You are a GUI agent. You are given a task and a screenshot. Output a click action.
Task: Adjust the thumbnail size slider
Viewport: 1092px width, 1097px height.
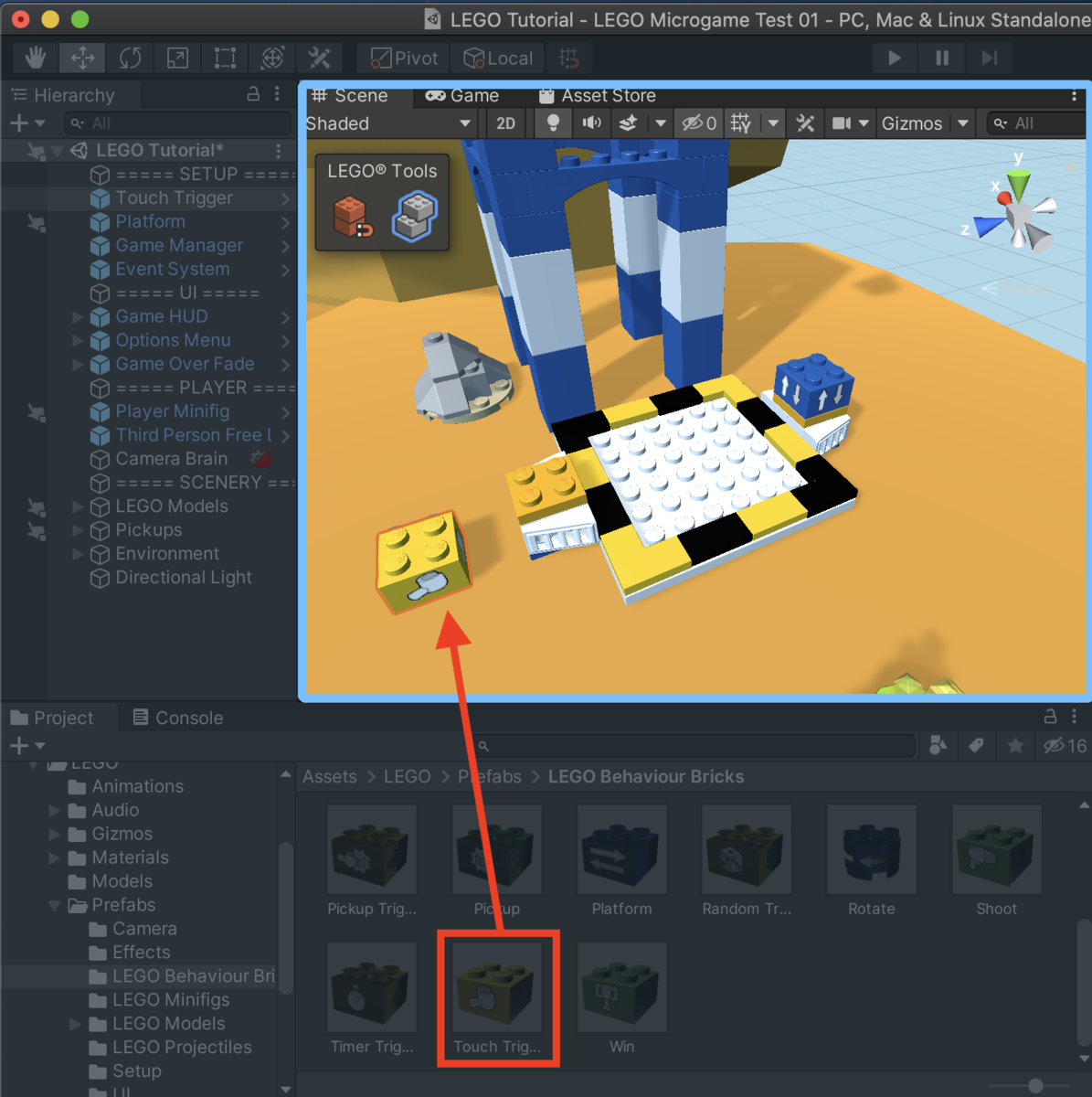[x=1035, y=1086]
